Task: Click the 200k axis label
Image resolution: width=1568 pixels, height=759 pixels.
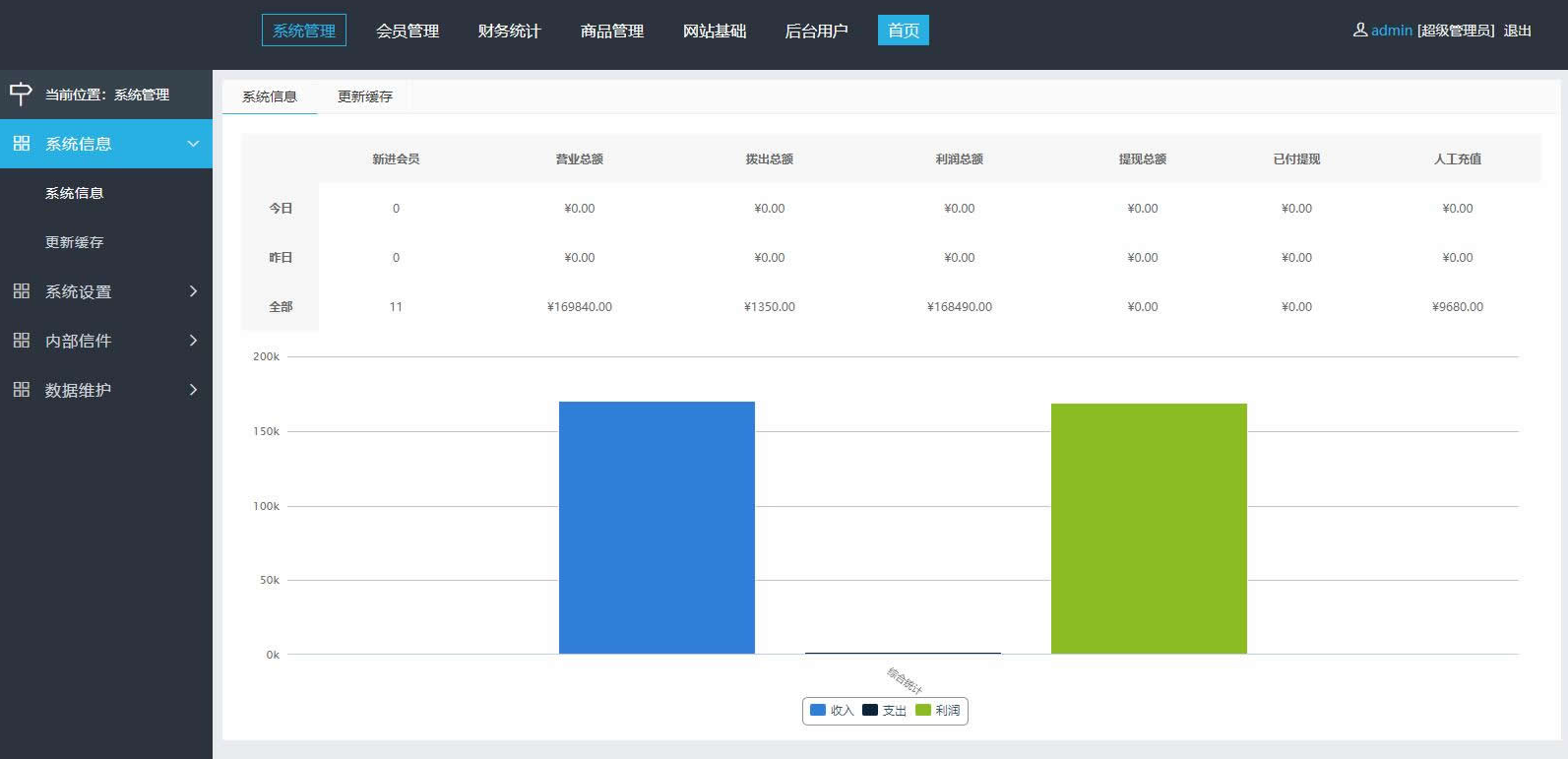Action: (x=266, y=356)
